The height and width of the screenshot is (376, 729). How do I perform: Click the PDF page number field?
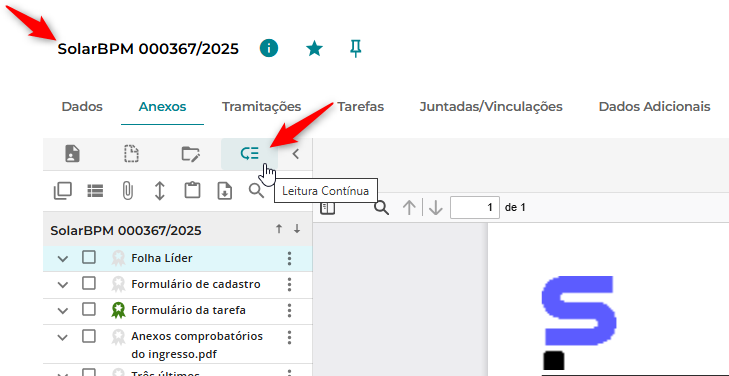[475, 207]
